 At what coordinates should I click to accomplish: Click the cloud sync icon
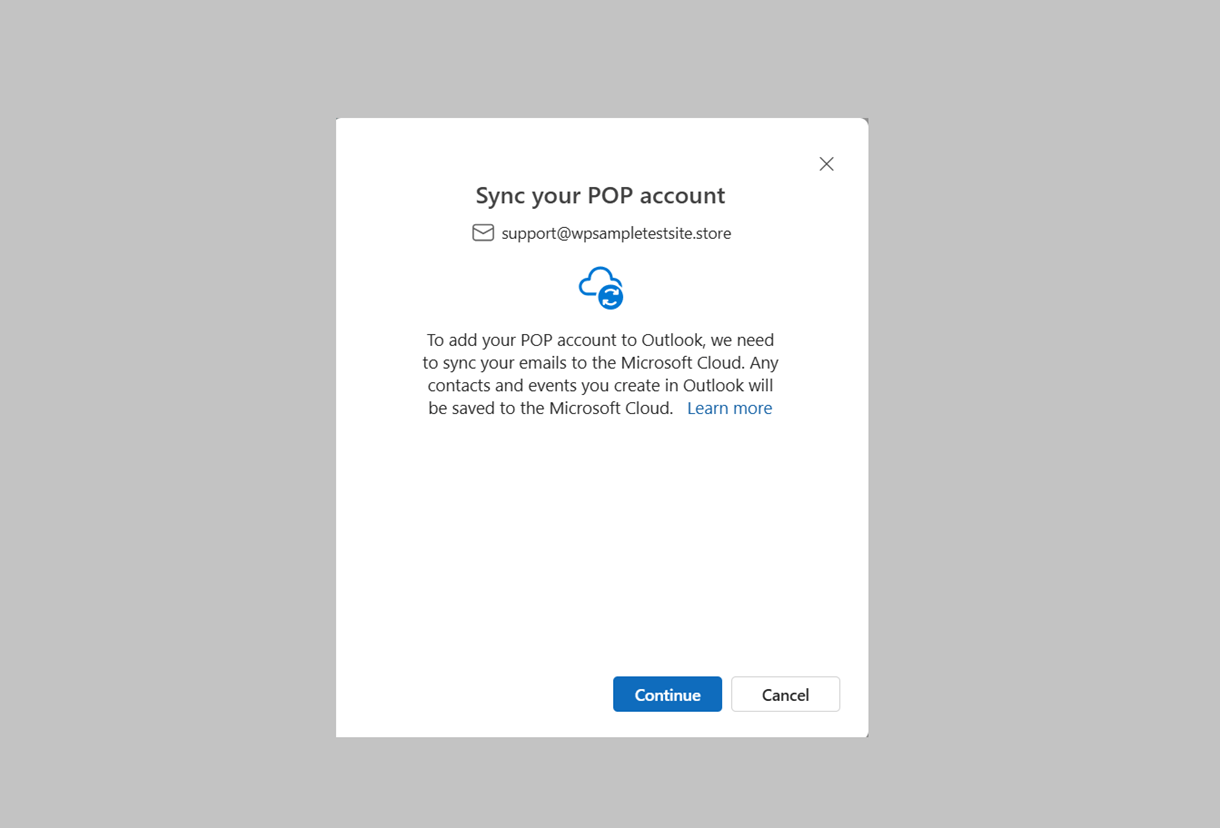pyautogui.click(x=601, y=287)
